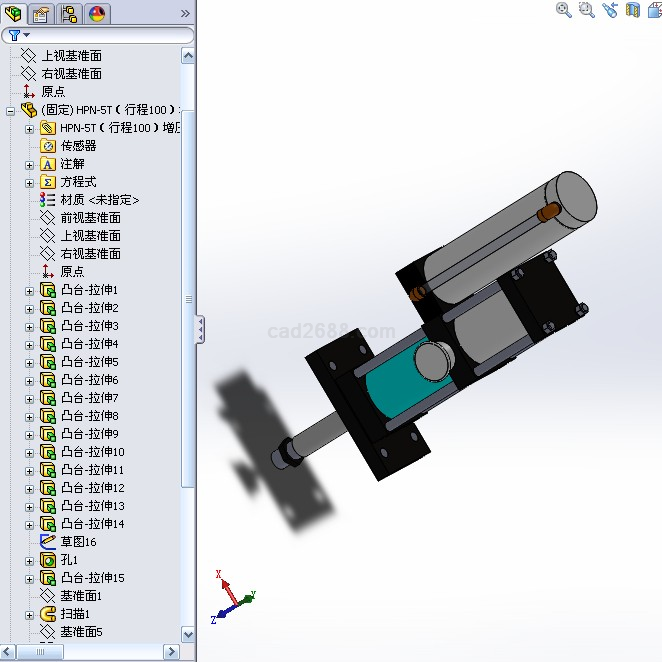The height and width of the screenshot is (662, 662).
Task: Activate the Section View tool
Action: click(632, 10)
